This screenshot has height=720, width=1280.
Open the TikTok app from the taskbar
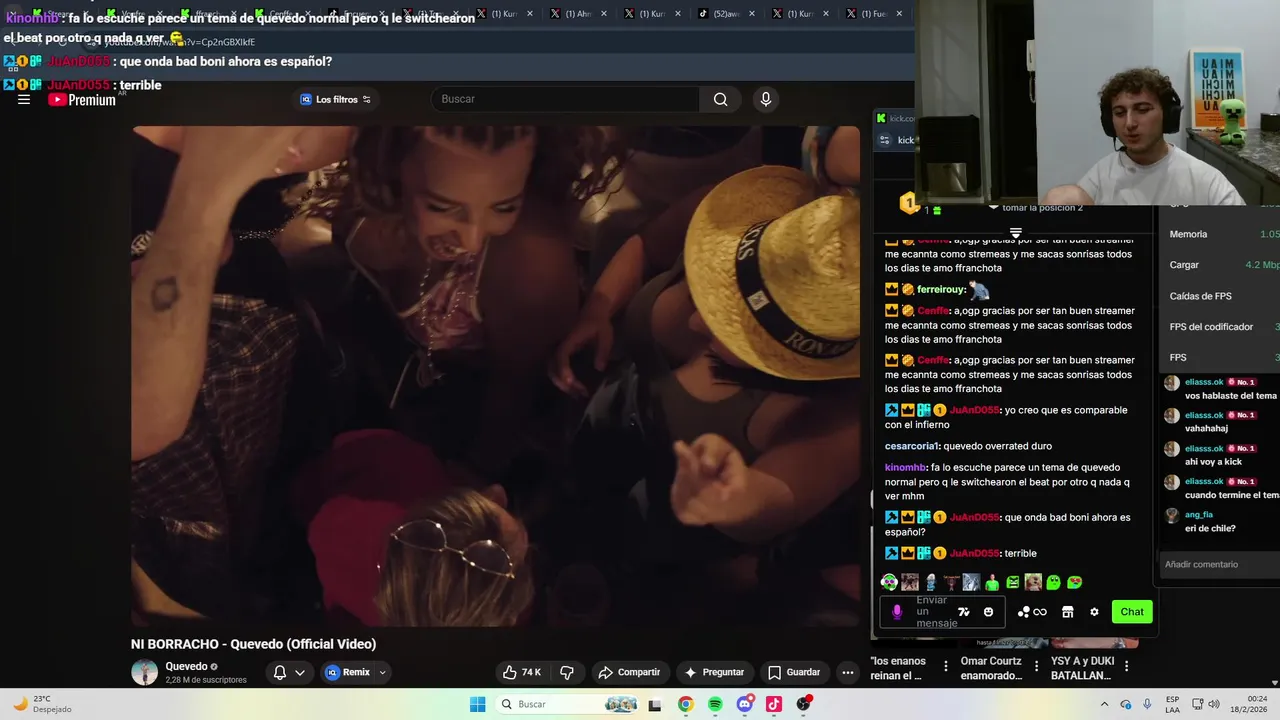coord(774,704)
